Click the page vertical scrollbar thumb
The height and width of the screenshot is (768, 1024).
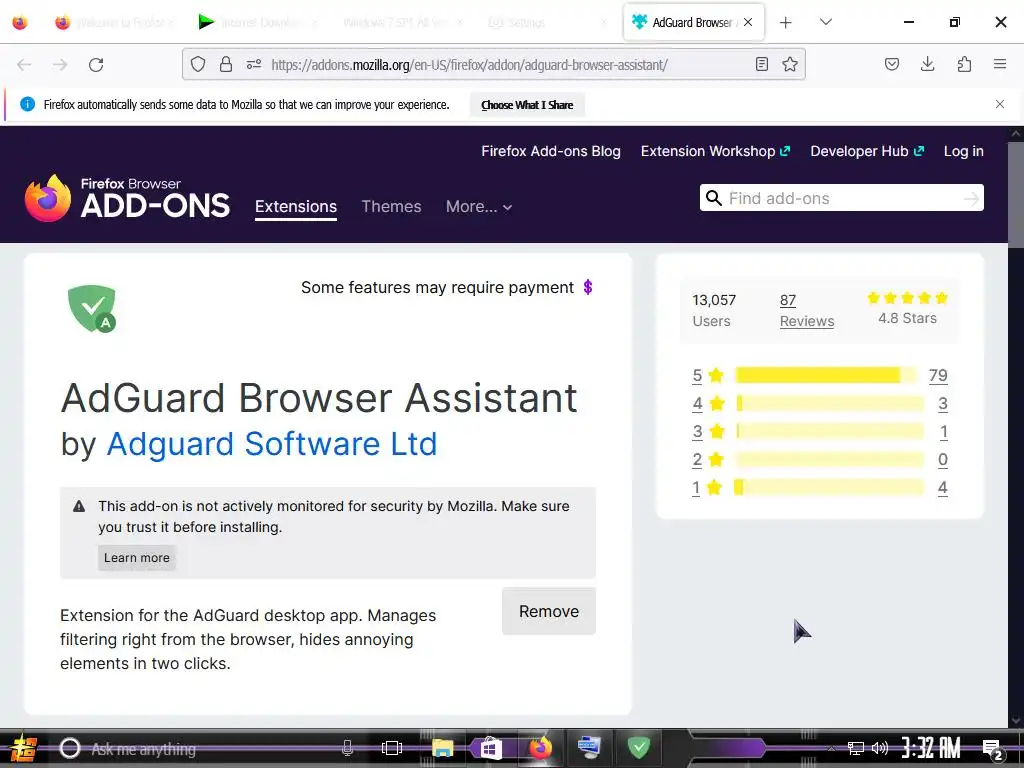coord(1016,195)
